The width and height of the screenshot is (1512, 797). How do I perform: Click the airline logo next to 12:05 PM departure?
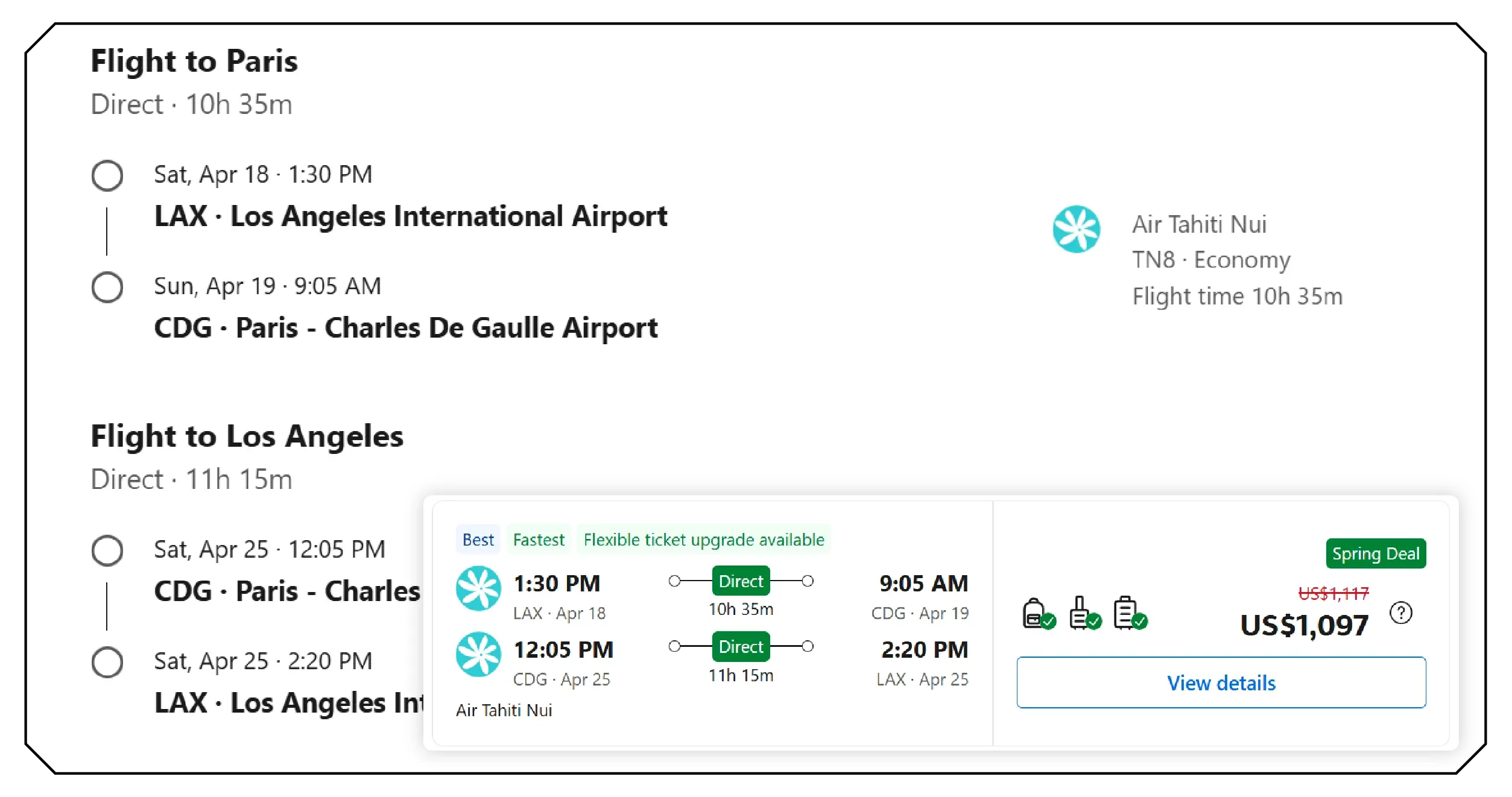tap(478, 655)
